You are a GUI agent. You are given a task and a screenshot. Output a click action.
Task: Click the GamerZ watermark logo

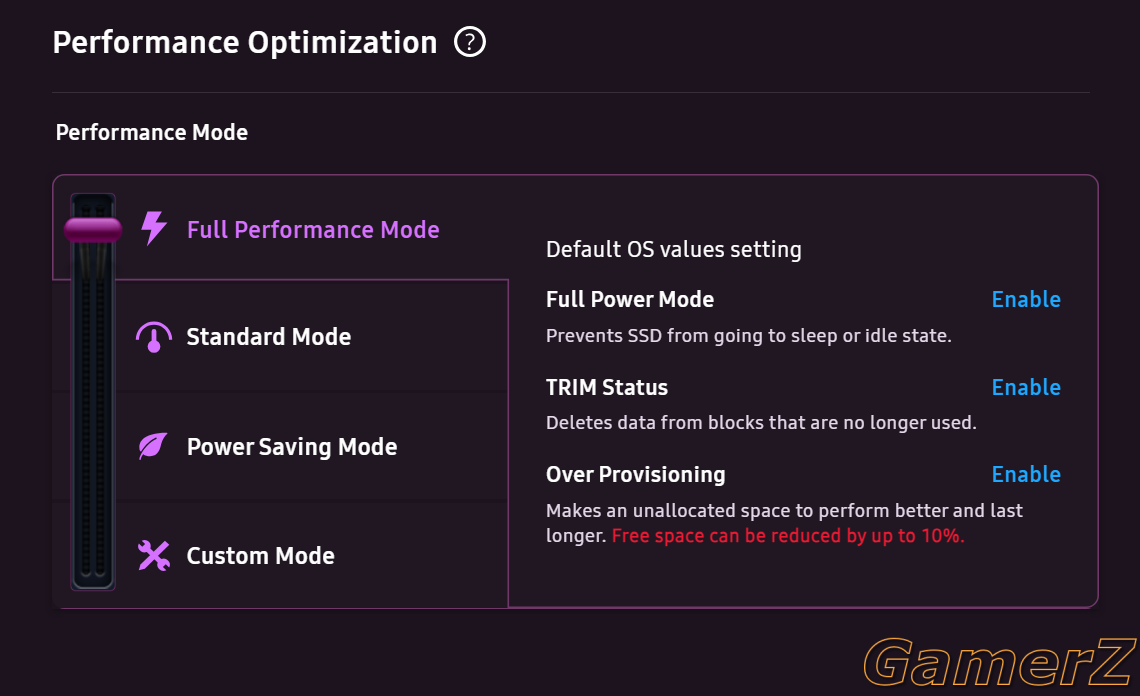pos(1000,661)
